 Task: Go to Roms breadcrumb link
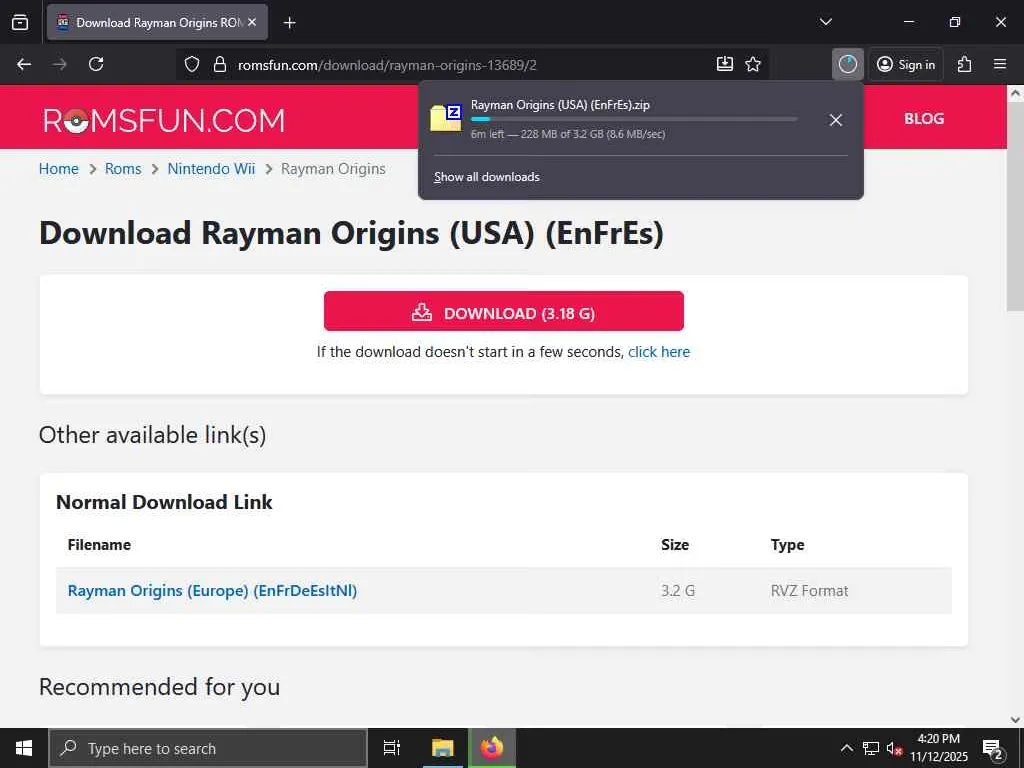(x=123, y=168)
